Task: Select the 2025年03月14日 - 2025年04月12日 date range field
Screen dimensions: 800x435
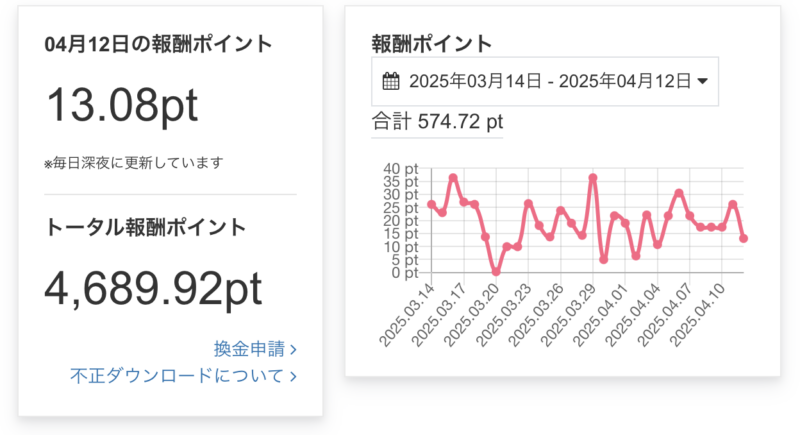Action: tap(545, 82)
